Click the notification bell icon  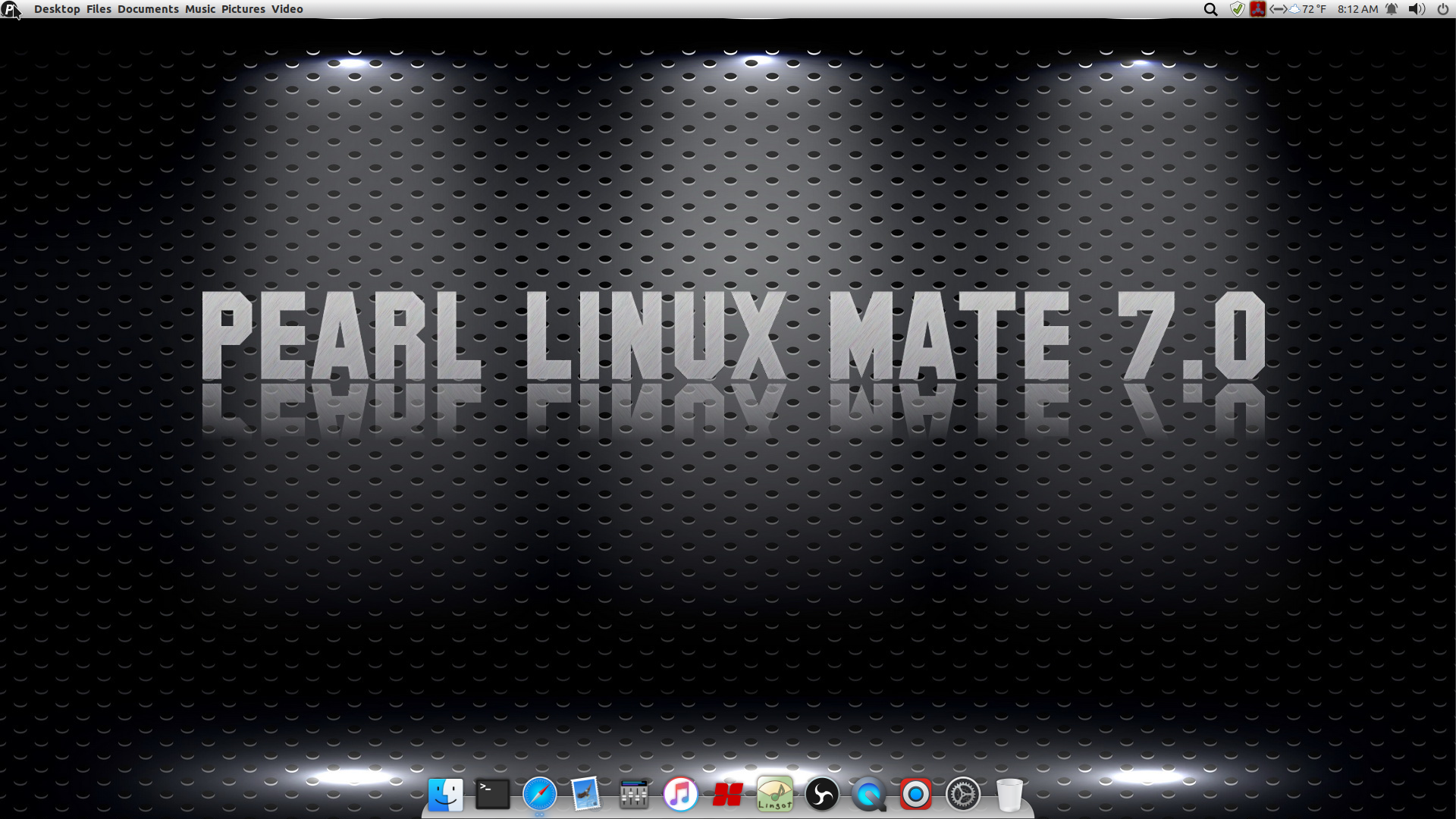(1392, 9)
